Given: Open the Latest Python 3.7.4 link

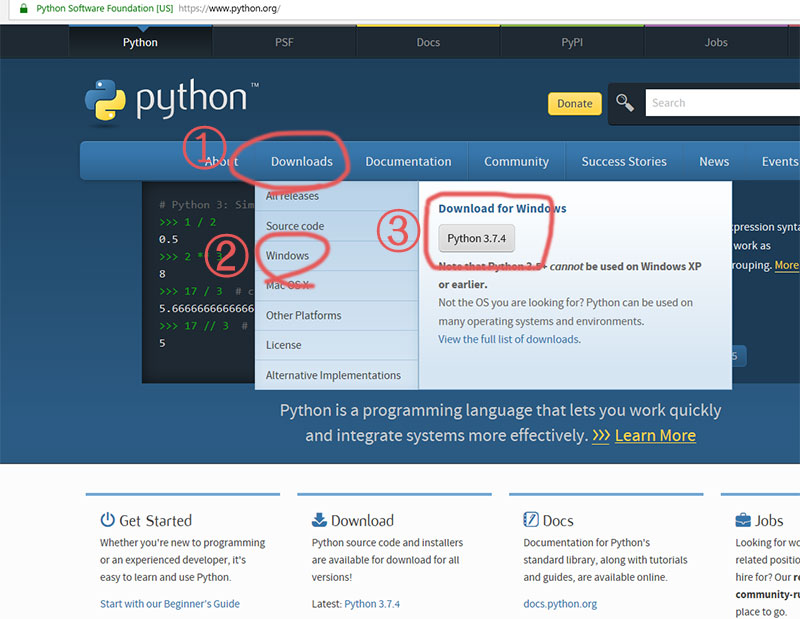Looking at the screenshot, I should coord(372,604).
